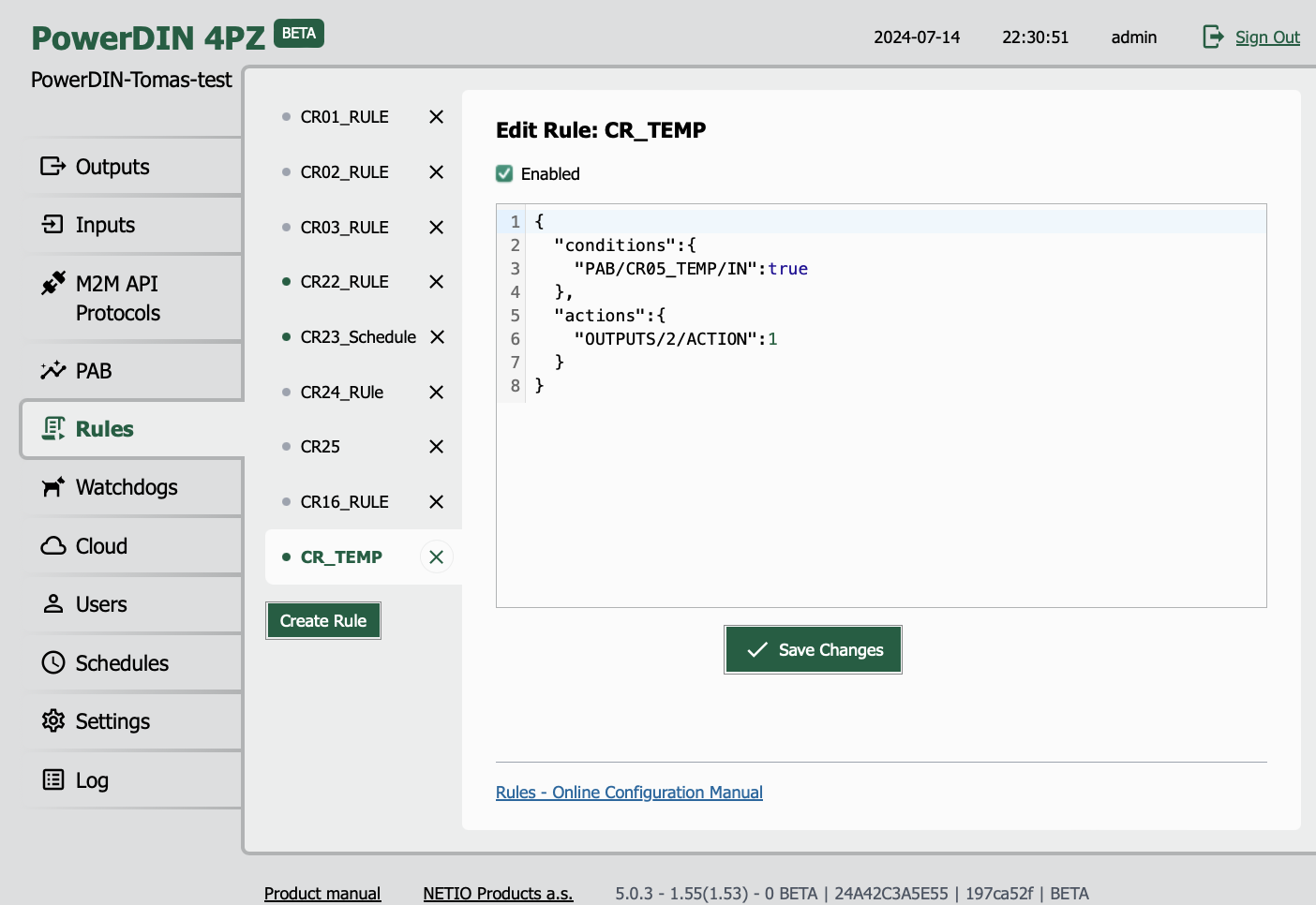The image size is (1316, 905).
Task: Click the Watchdogs dog icon
Action: coord(52,487)
